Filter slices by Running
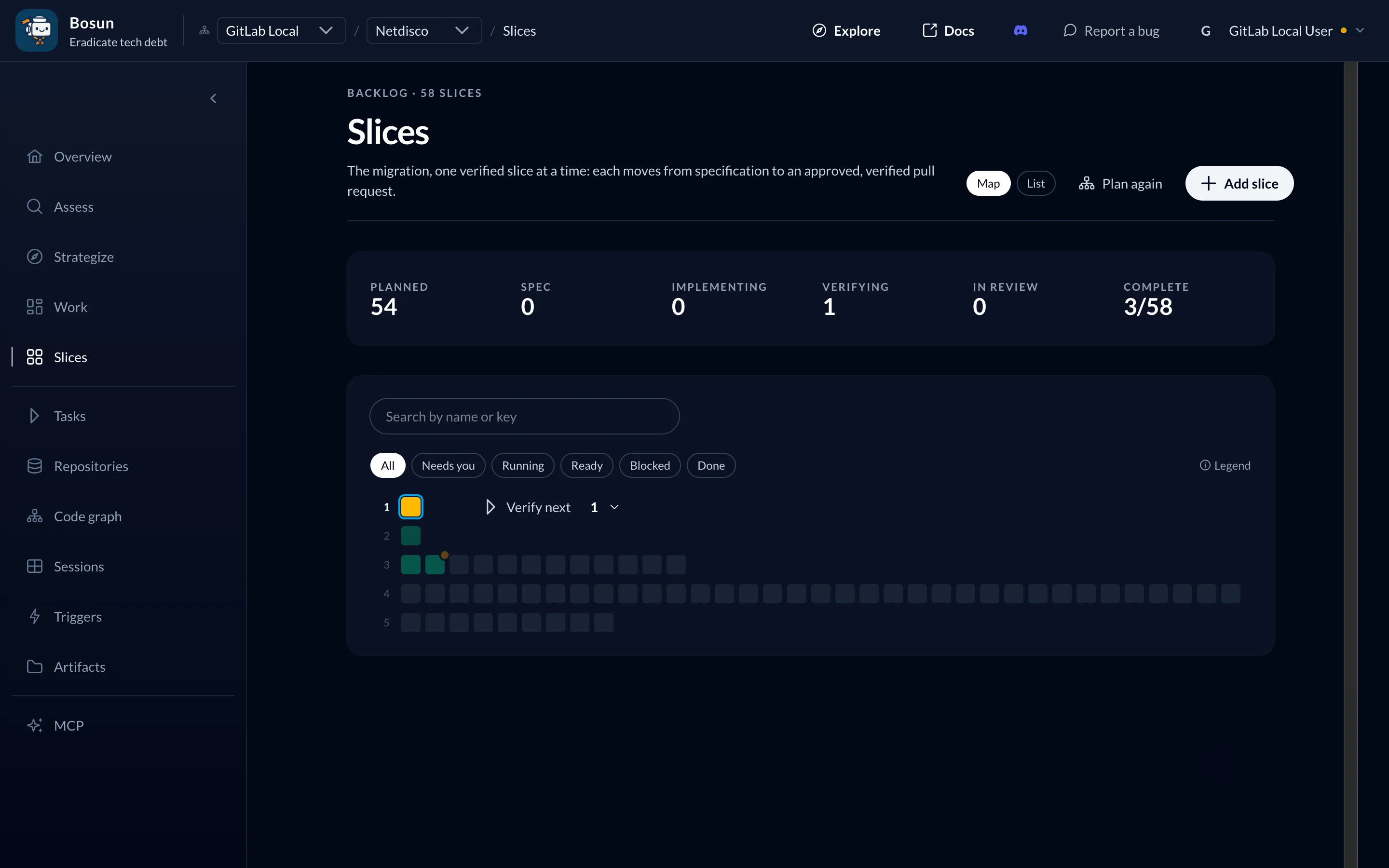Viewport: 1389px width, 868px height. [522, 465]
